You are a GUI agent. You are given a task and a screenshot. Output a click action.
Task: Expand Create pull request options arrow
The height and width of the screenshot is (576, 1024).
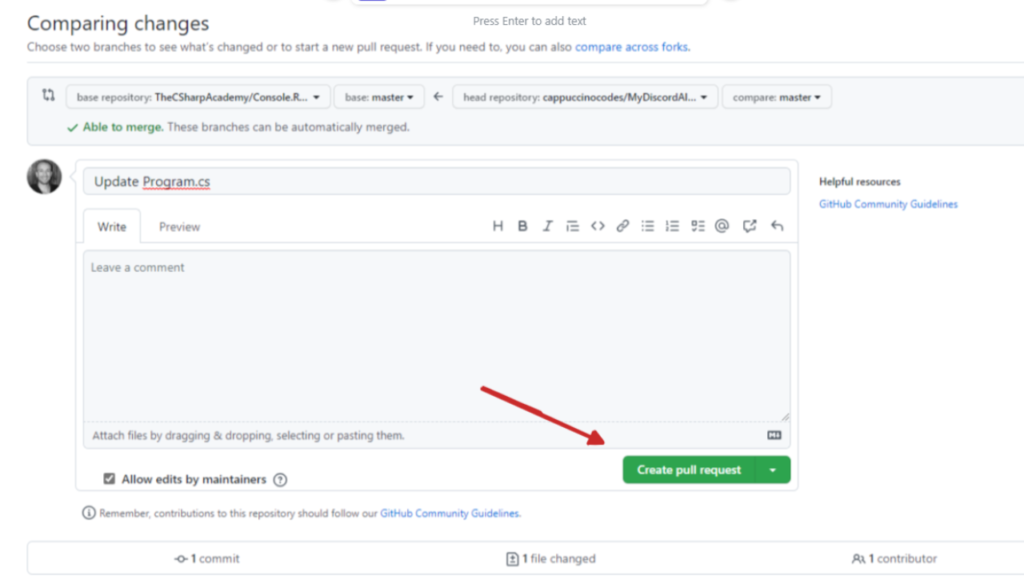pyautogui.click(x=773, y=470)
